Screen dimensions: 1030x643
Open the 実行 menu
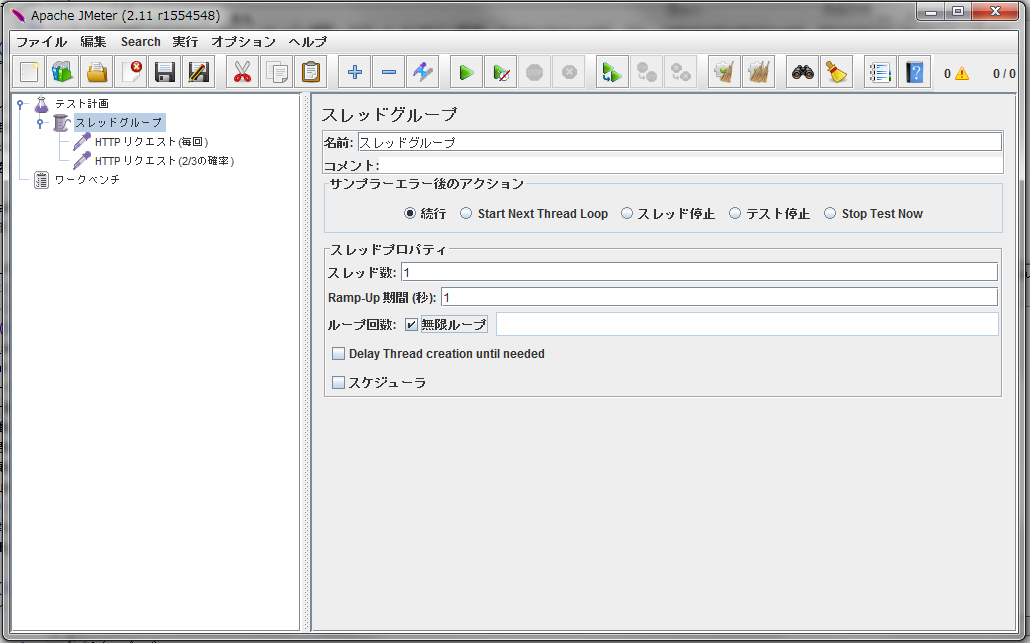(185, 41)
